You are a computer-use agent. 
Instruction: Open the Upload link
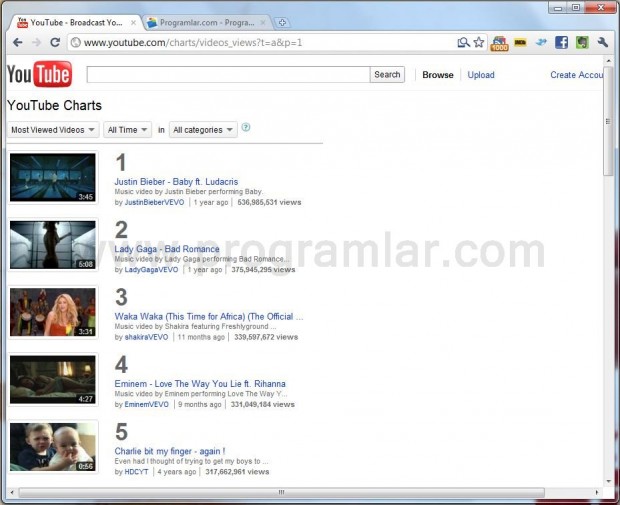tap(481, 75)
